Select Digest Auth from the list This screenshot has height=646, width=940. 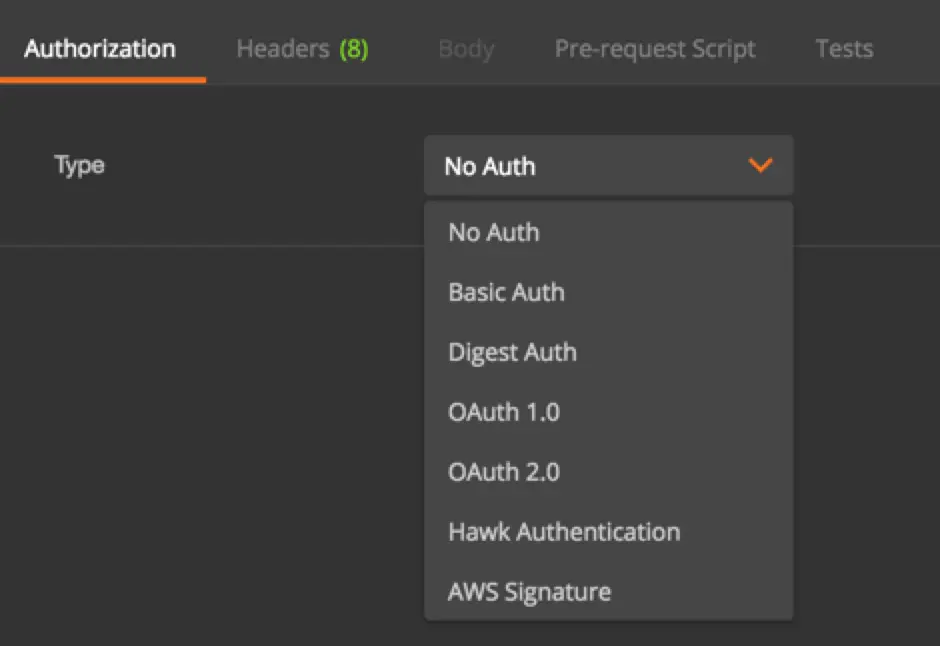point(512,352)
